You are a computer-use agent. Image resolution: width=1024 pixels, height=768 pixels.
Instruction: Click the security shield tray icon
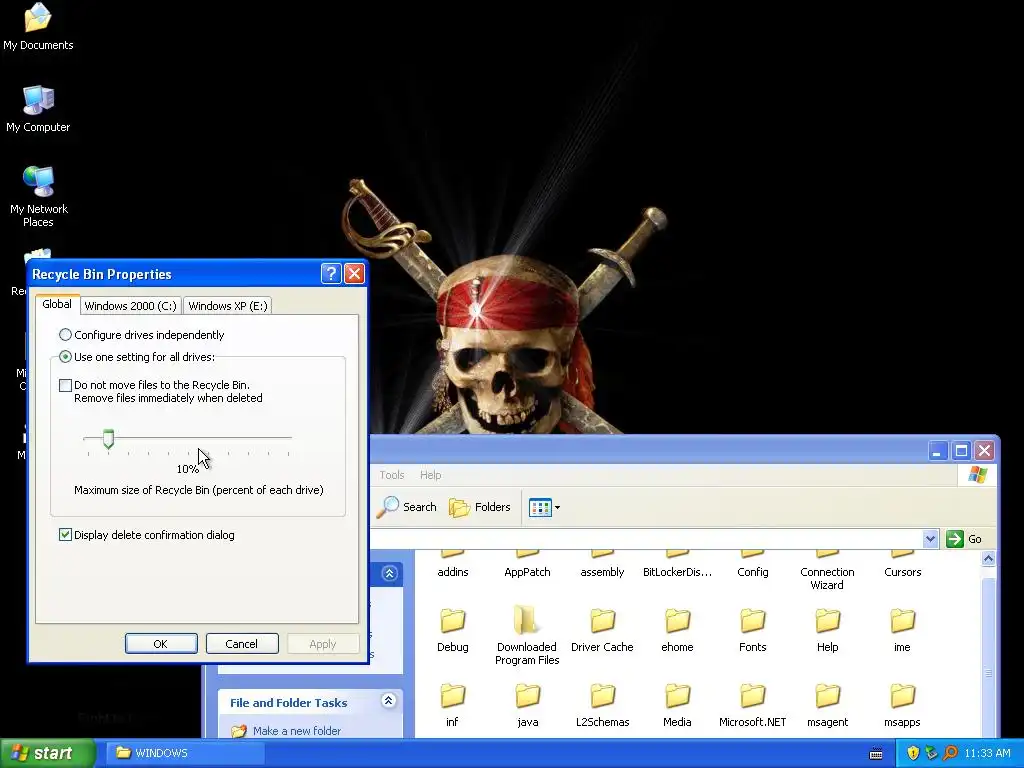(912, 753)
